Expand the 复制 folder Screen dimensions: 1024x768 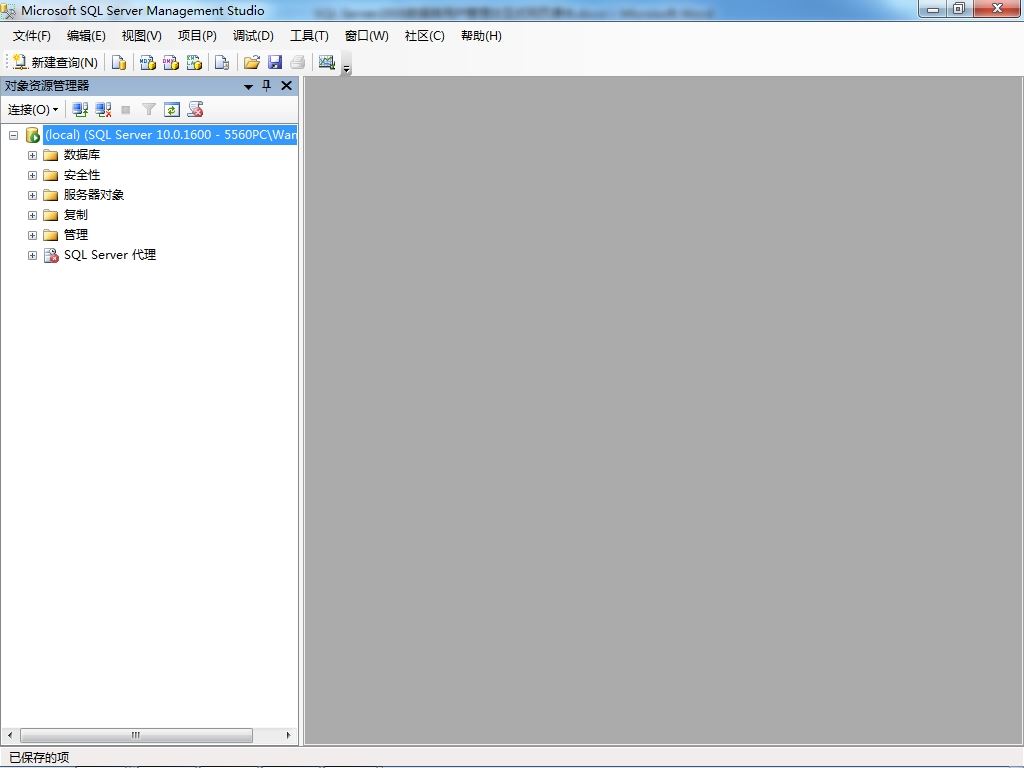click(x=32, y=215)
